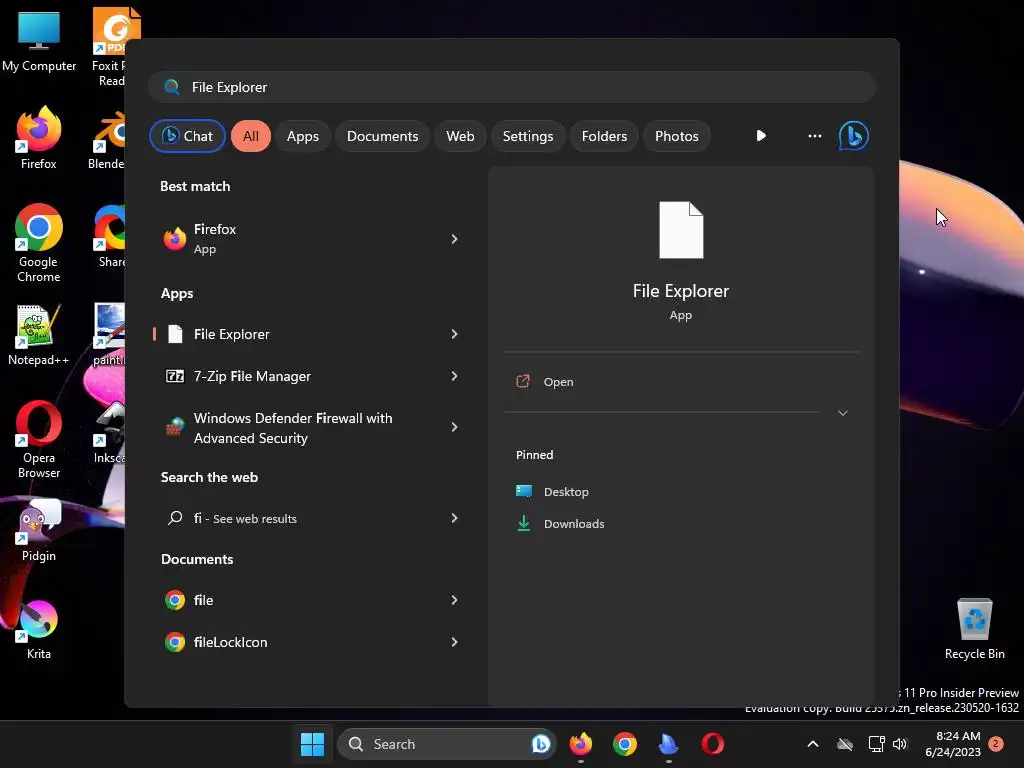Screen dimensions: 1024x768
Task: Select the Web filter tab
Action: point(460,136)
